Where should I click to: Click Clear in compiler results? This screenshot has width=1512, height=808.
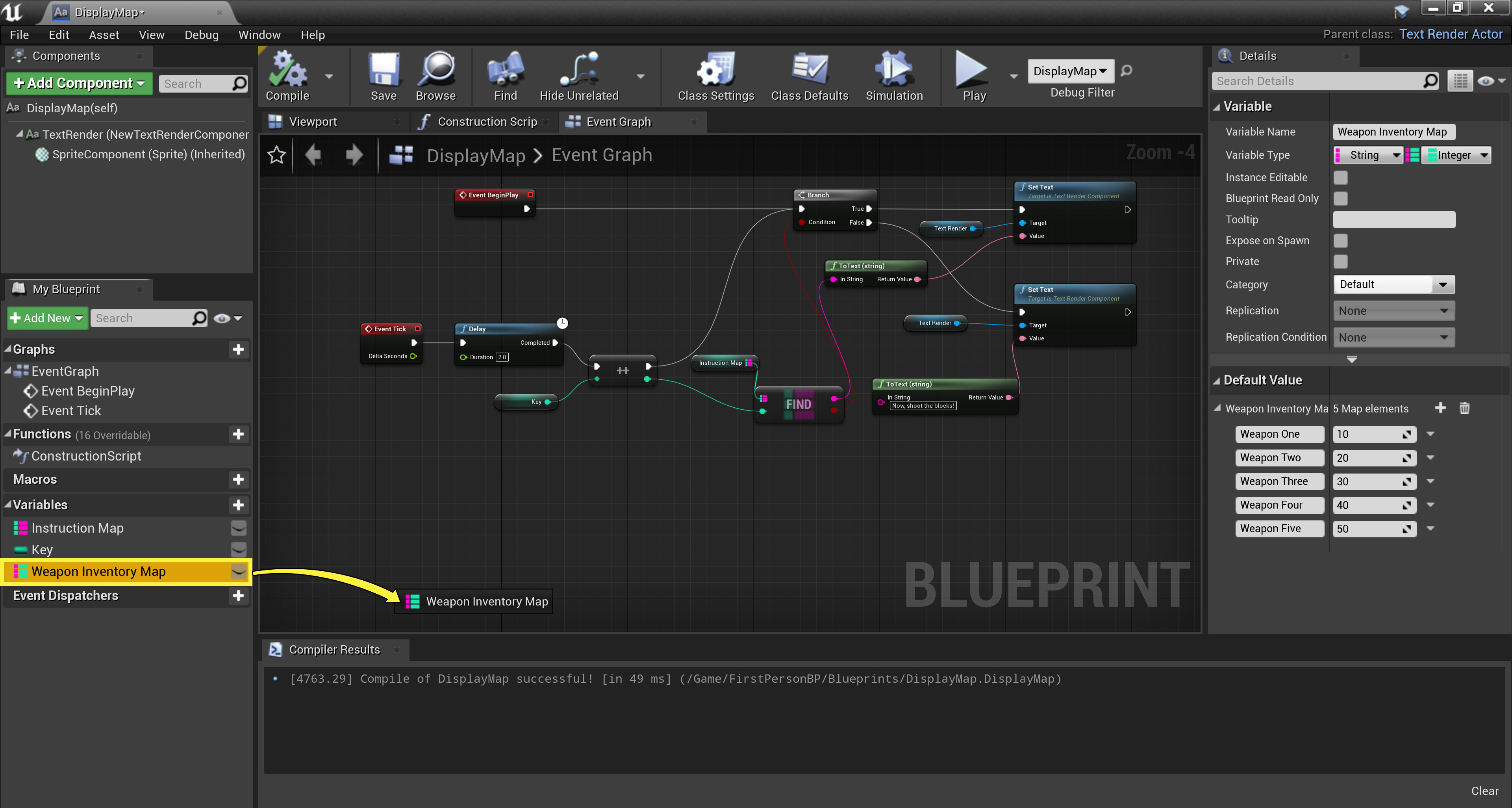[1484, 790]
